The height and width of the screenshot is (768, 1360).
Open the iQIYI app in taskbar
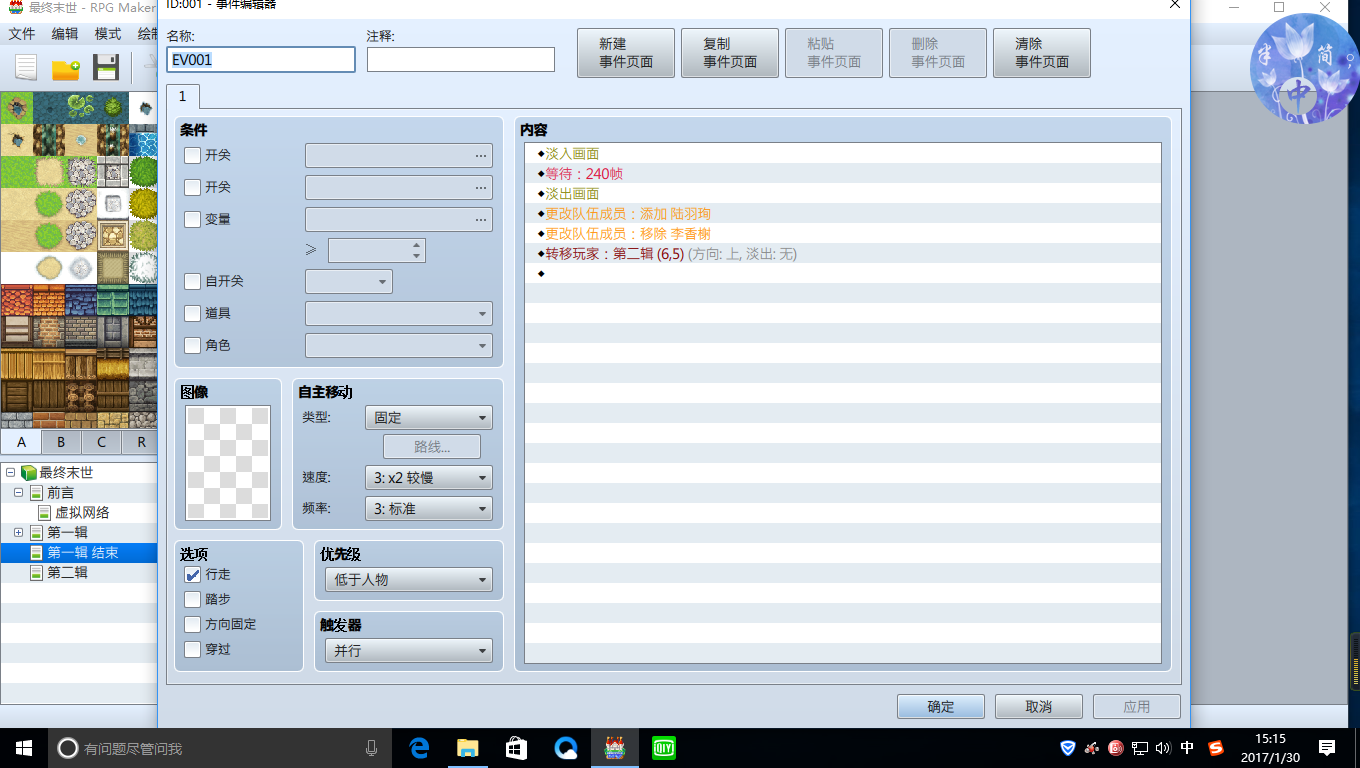tap(663, 747)
